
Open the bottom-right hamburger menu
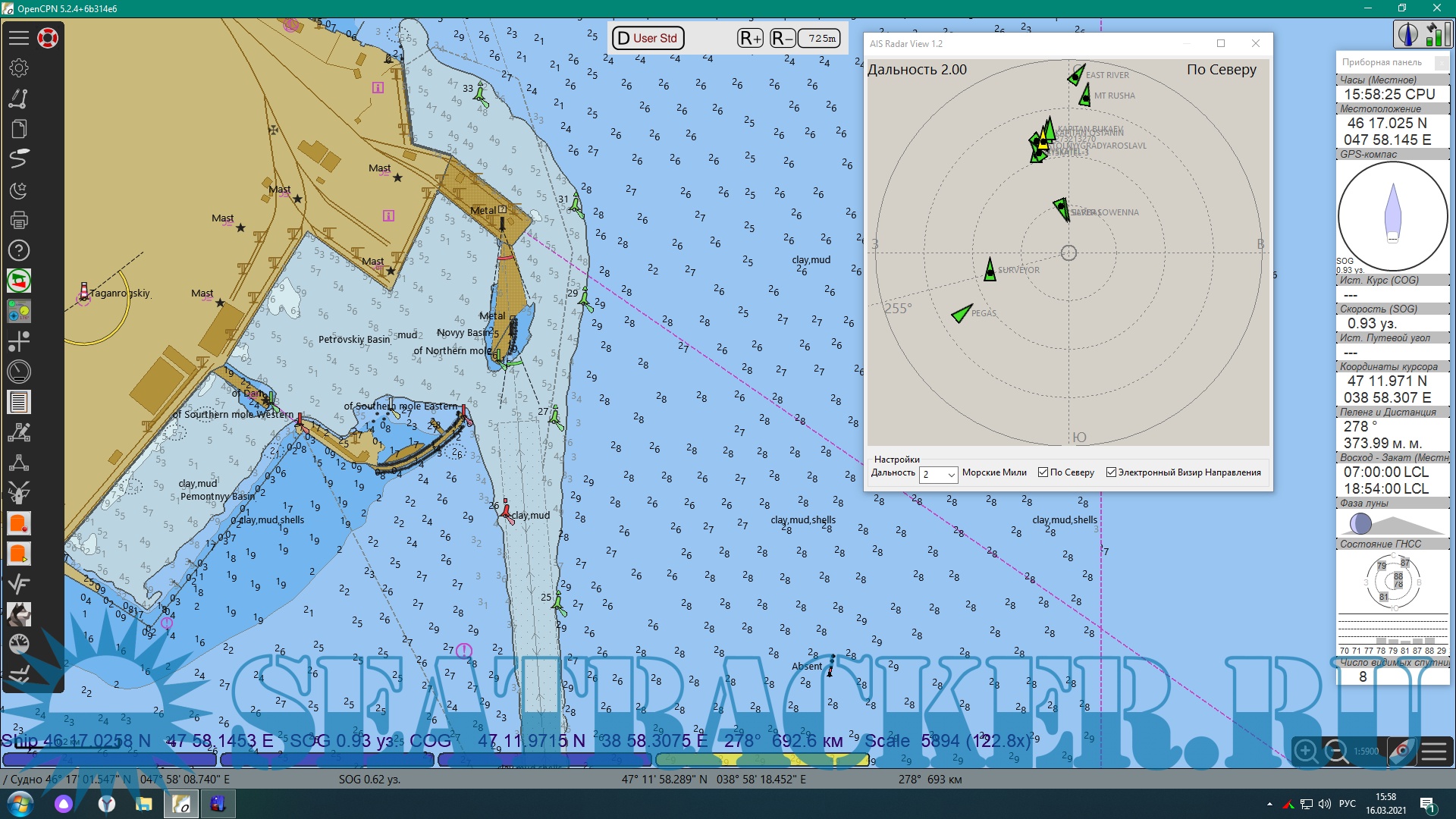(1434, 752)
